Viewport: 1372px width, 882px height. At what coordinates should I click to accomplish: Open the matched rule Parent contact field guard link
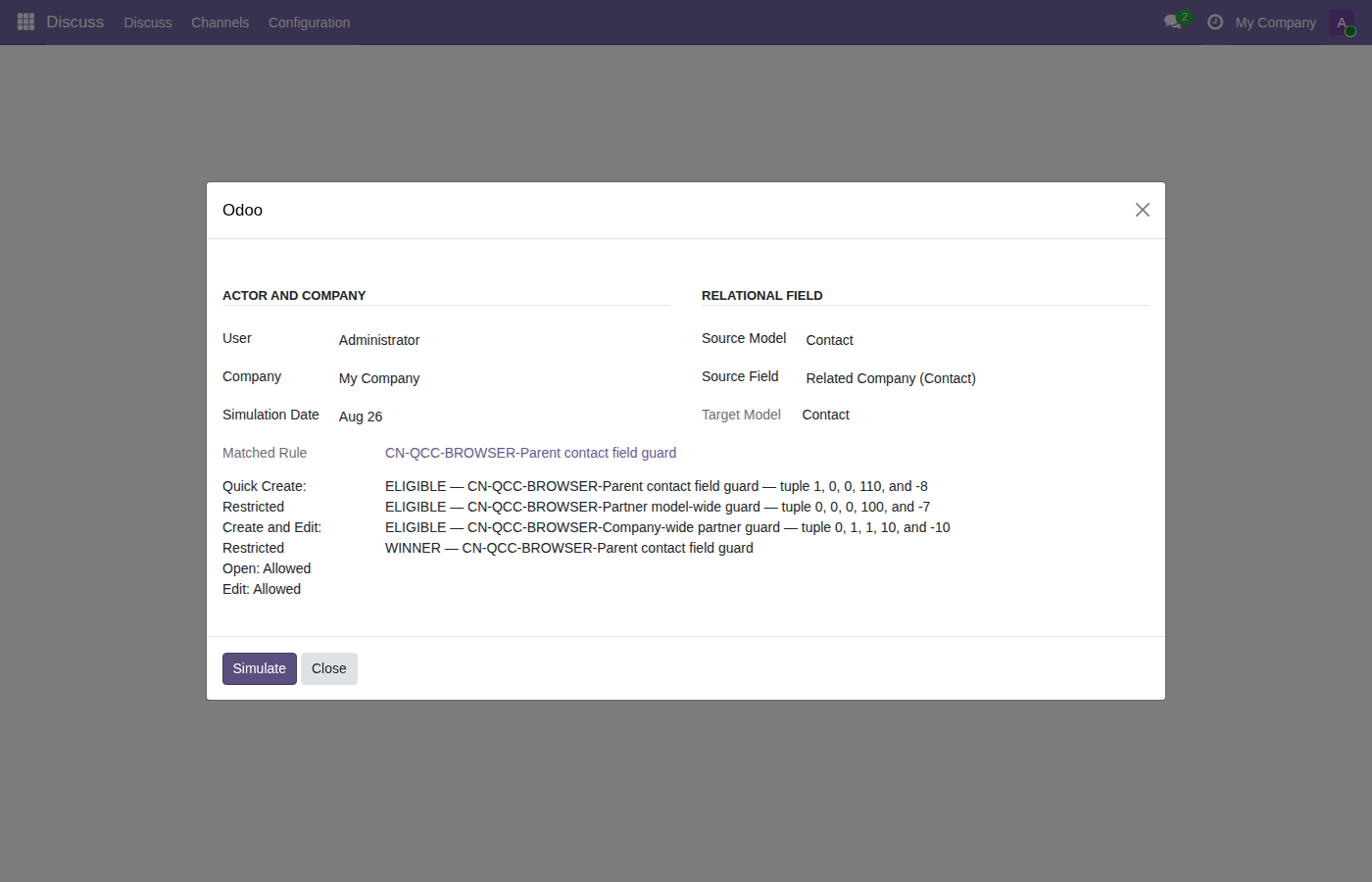point(530,453)
